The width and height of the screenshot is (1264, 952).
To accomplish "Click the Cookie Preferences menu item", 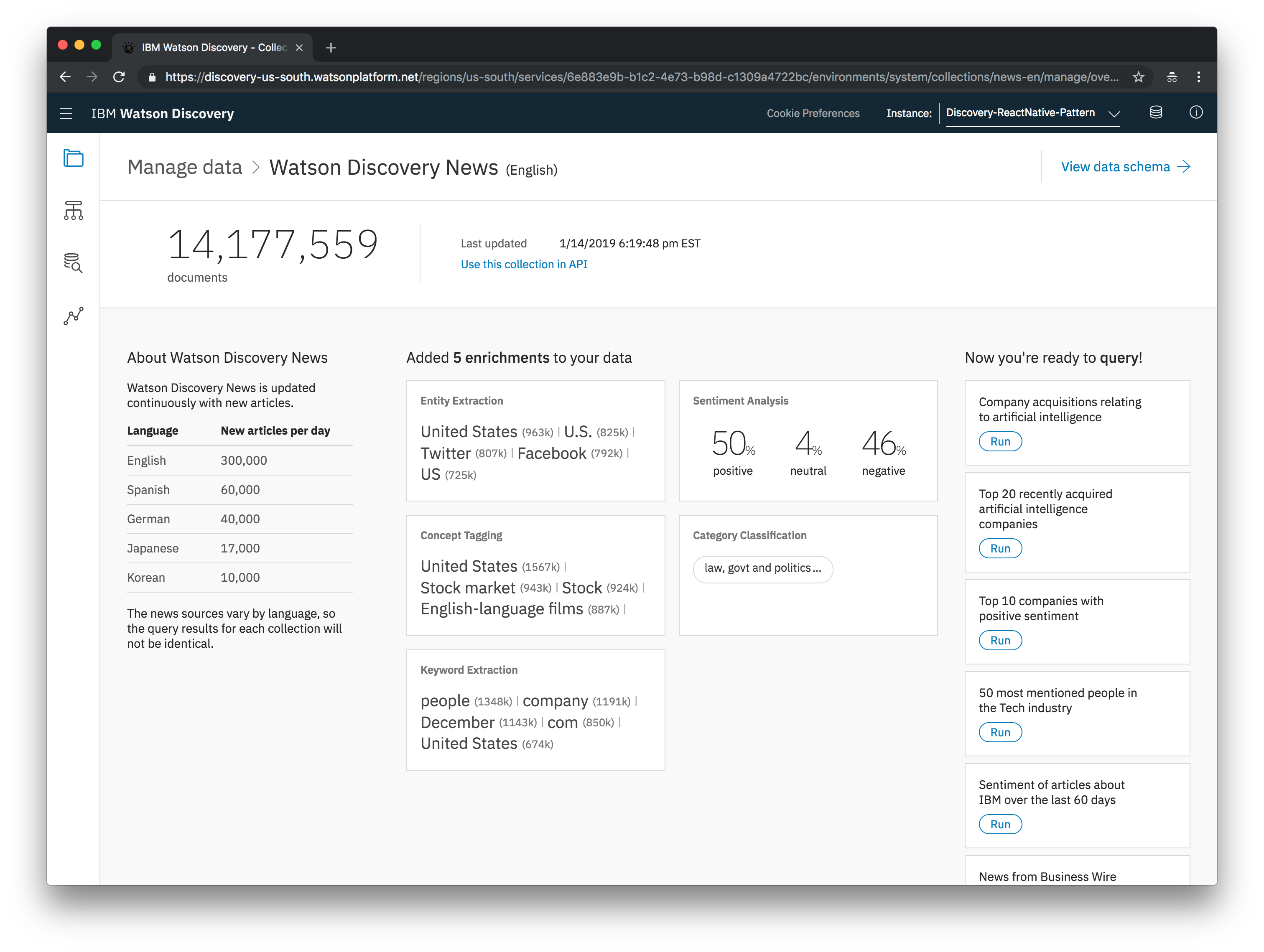I will tap(813, 113).
